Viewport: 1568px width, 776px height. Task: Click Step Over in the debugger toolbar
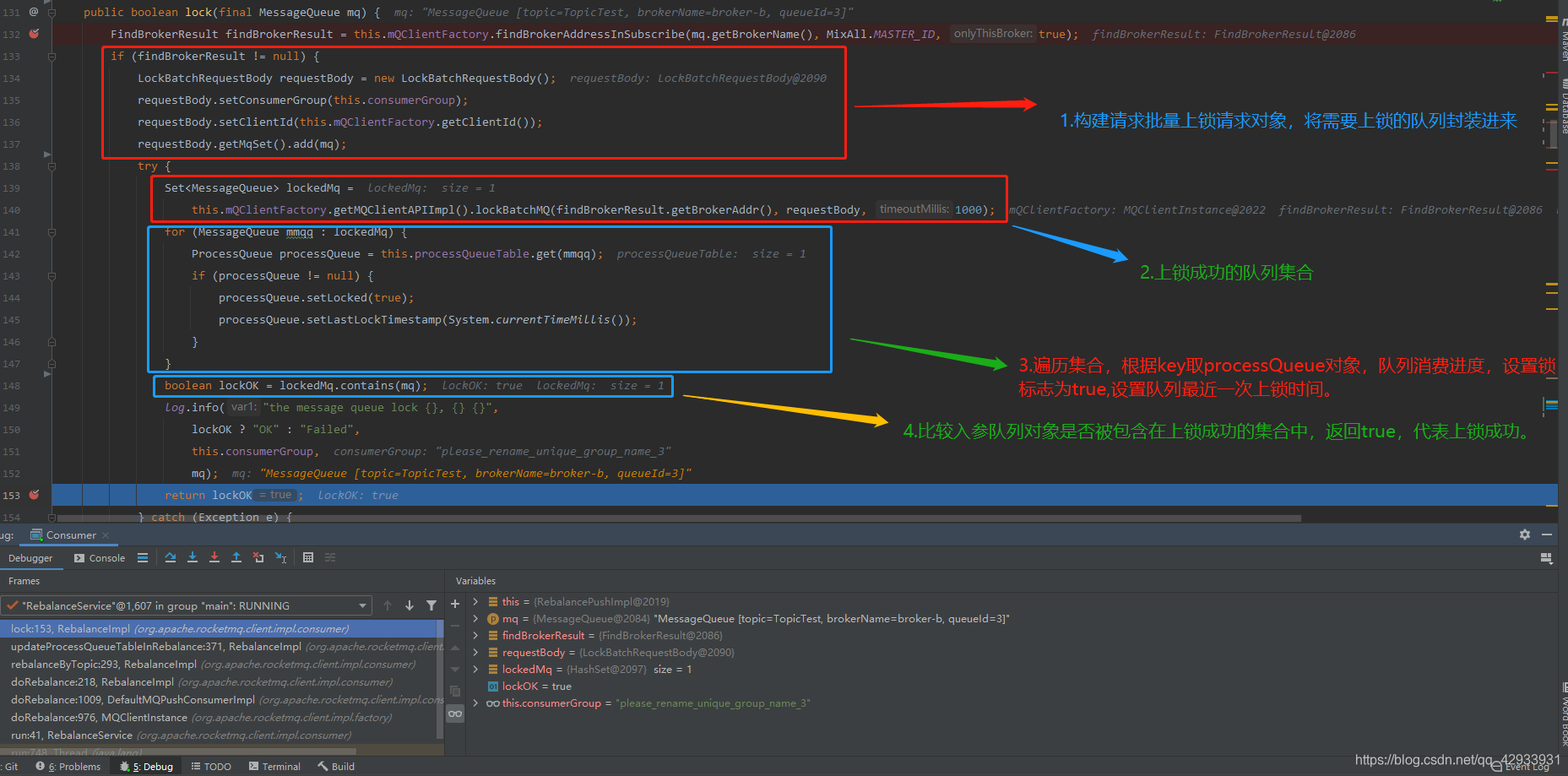pyautogui.click(x=171, y=557)
